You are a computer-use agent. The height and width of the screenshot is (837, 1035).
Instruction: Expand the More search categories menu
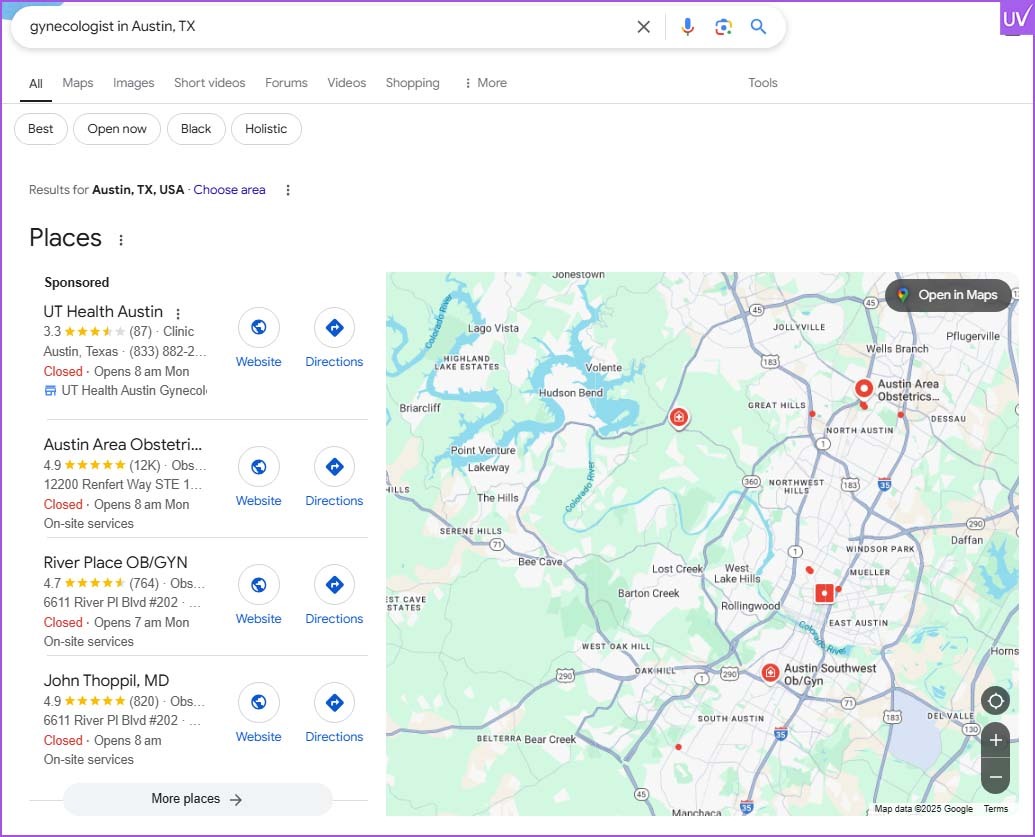pyautogui.click(x=486, y=83)
